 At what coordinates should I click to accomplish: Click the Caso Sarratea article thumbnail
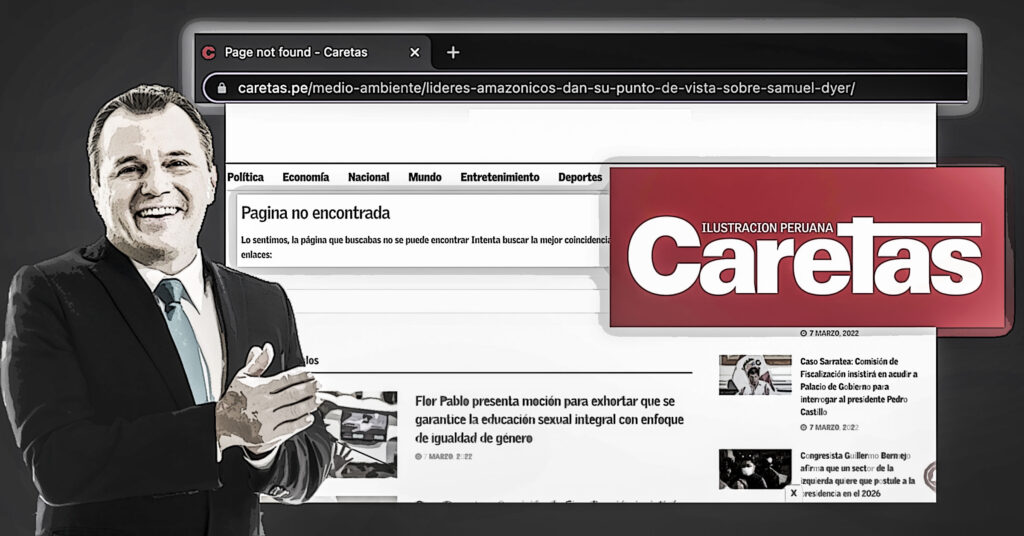755,375
